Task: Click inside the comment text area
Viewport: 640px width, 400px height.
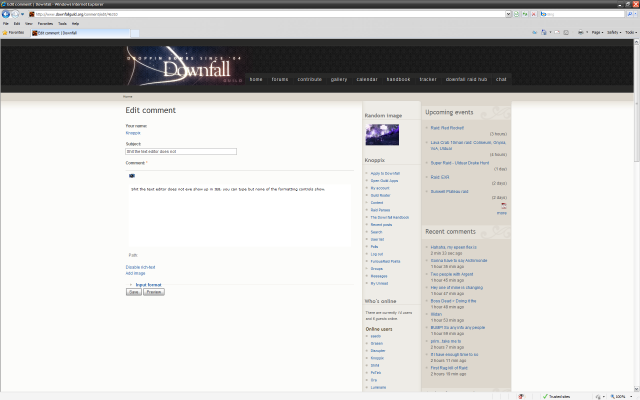Action: coord(240,215)
